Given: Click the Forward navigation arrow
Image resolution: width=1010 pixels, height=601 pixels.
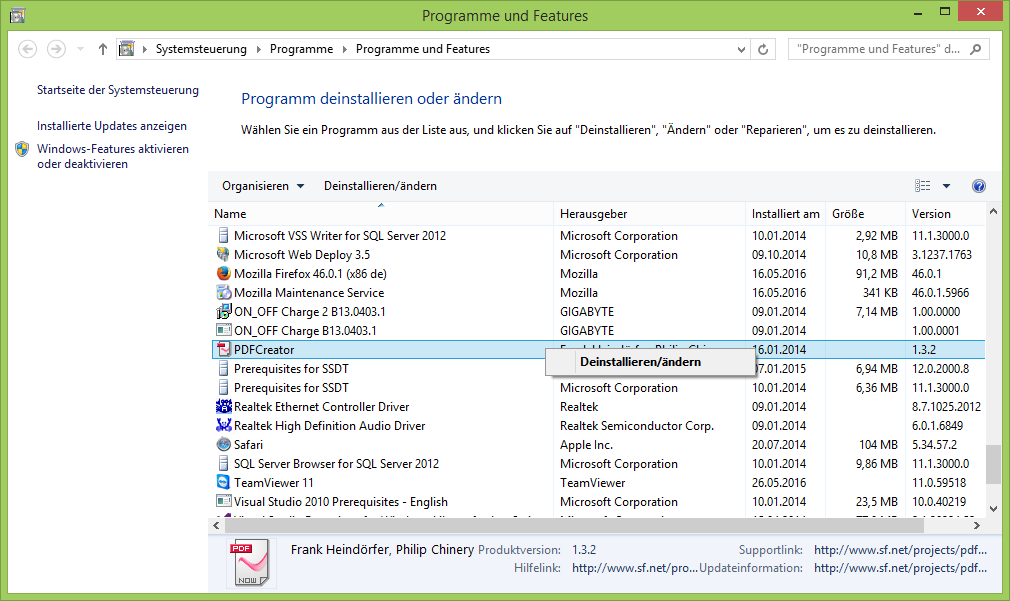Looking at the screenshot, I should (57, 49).
